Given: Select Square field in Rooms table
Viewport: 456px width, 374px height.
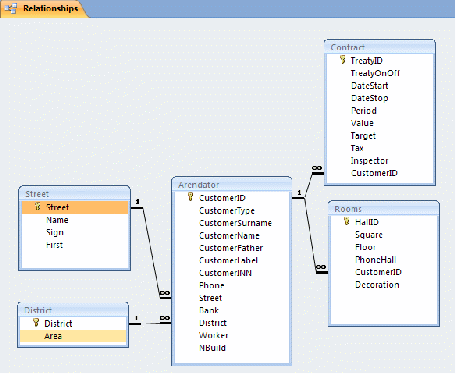Looking at the screenshot, I should pyautogui.click(x=369, y=235).
